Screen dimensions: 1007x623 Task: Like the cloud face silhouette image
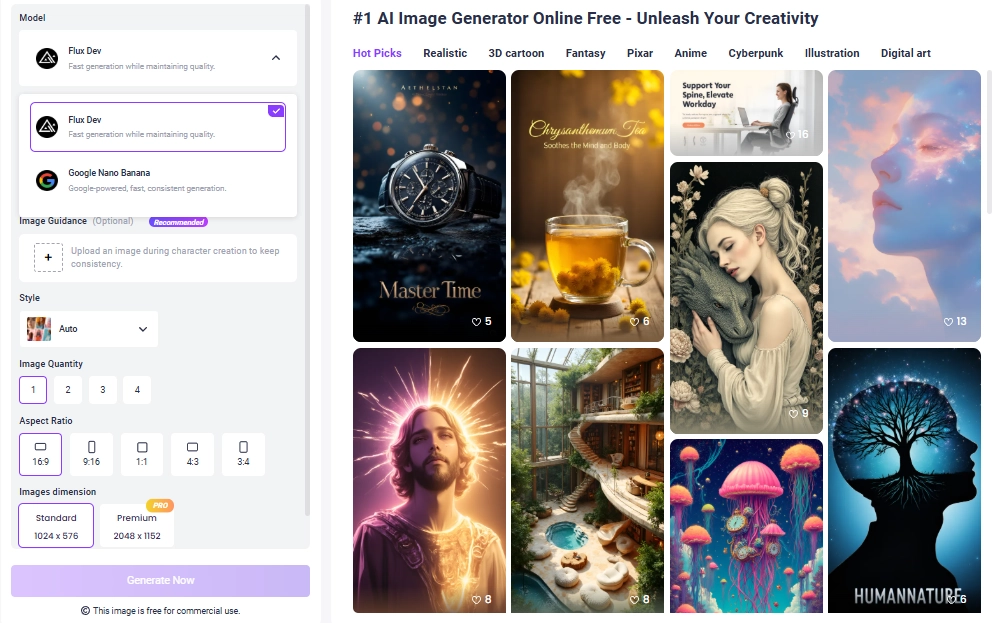click(949, 322)
